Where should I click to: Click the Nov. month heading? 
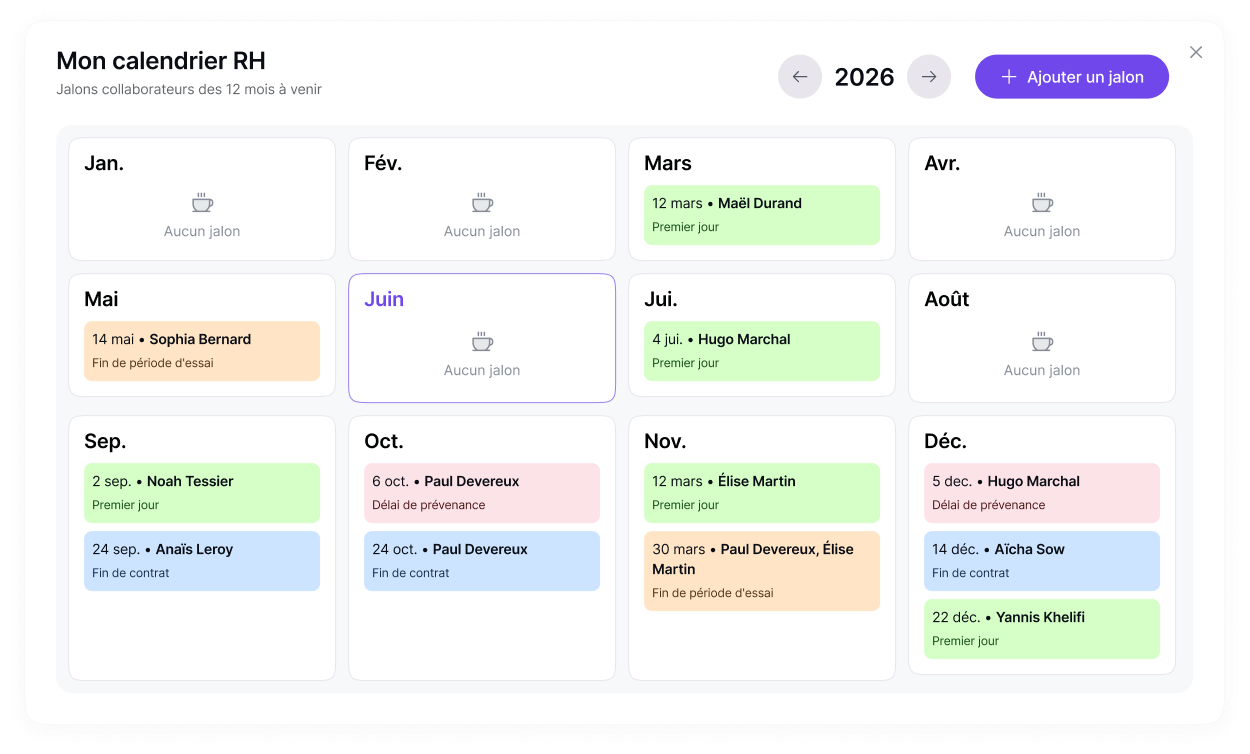click(x=665, y=441)
